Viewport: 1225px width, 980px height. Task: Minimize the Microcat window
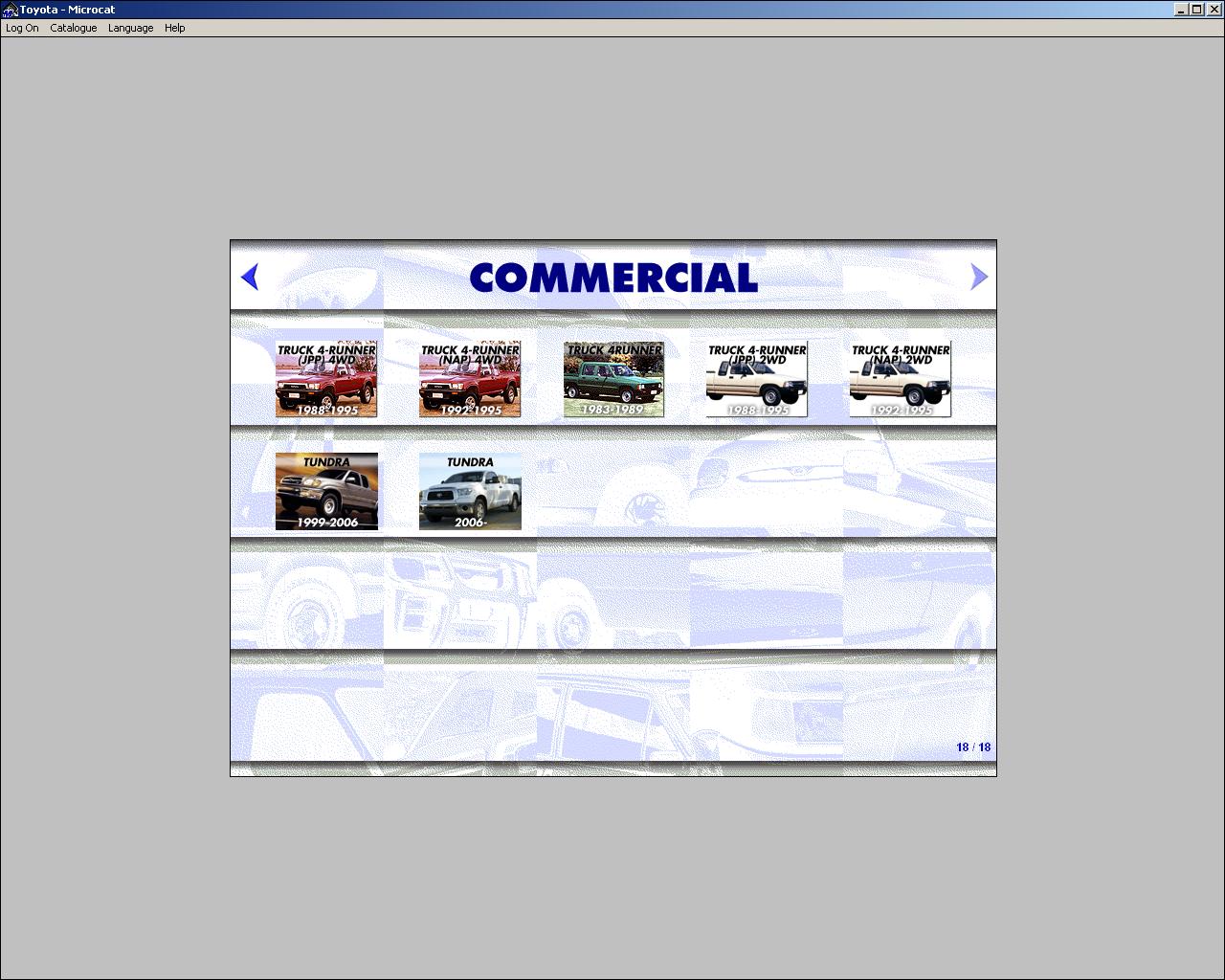[1182, 10]
